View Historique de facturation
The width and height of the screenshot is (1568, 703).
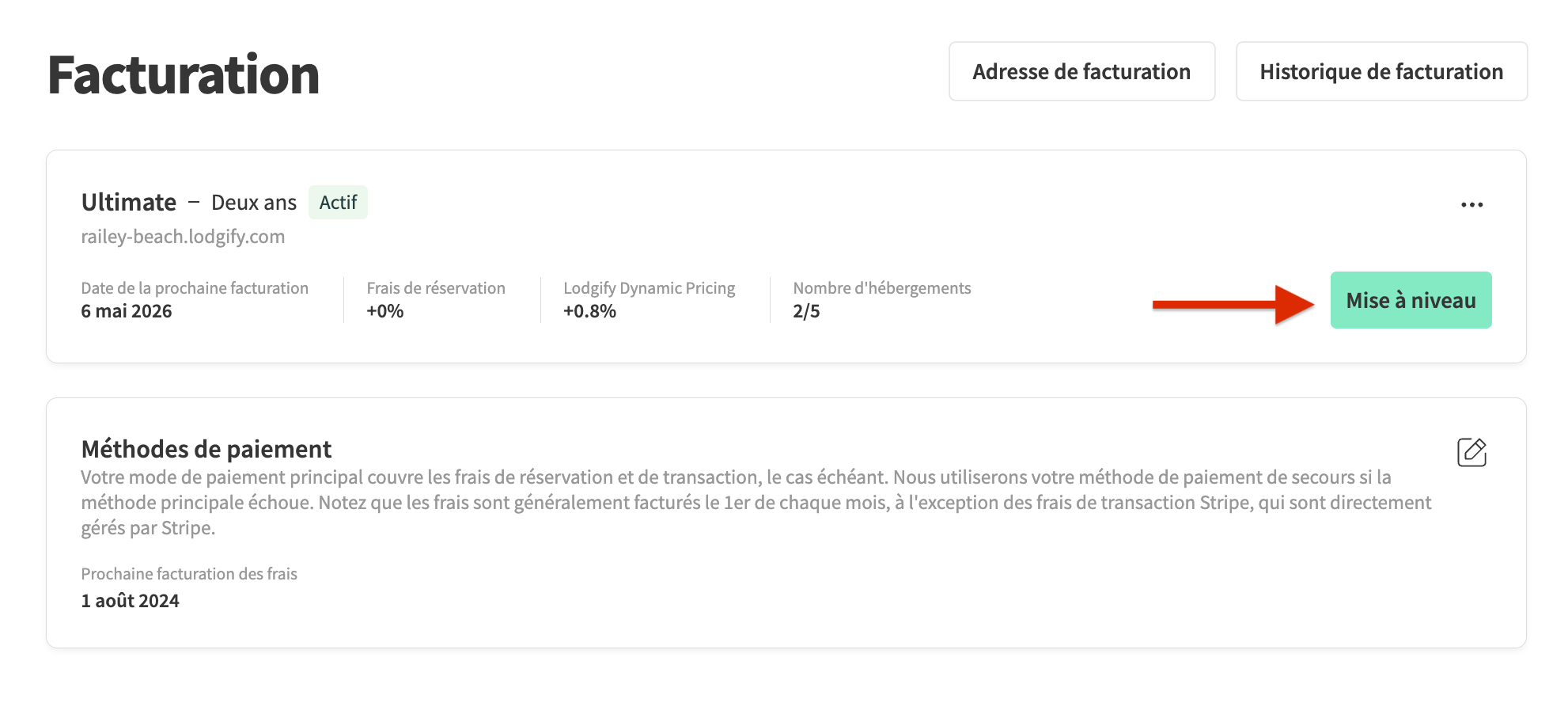(x=1381, y=72)
